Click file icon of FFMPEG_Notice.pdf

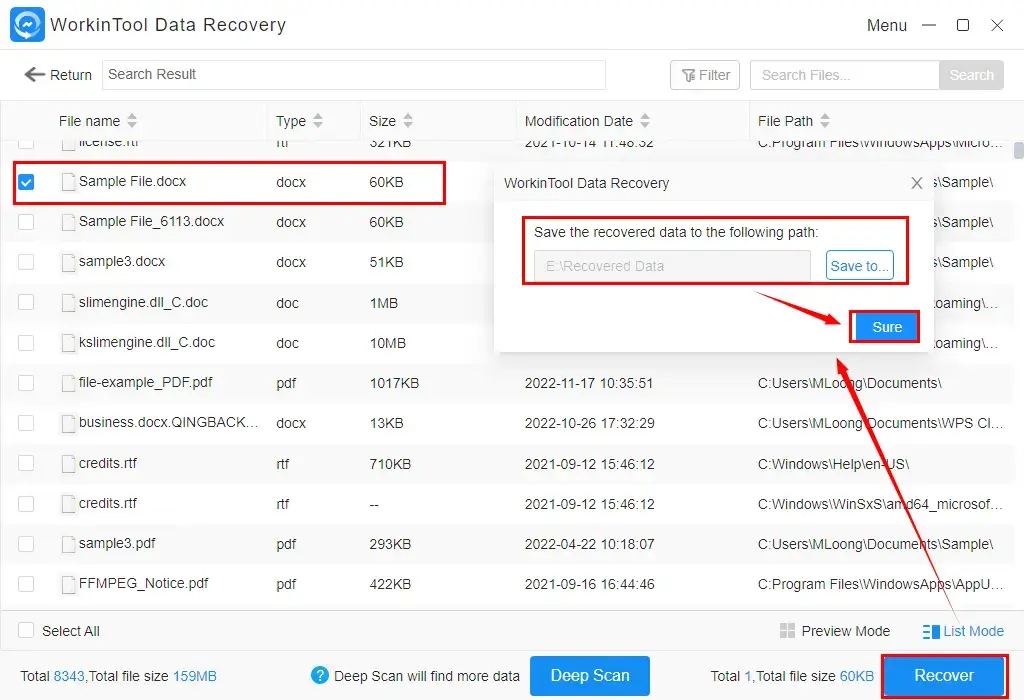coord(68,584)
